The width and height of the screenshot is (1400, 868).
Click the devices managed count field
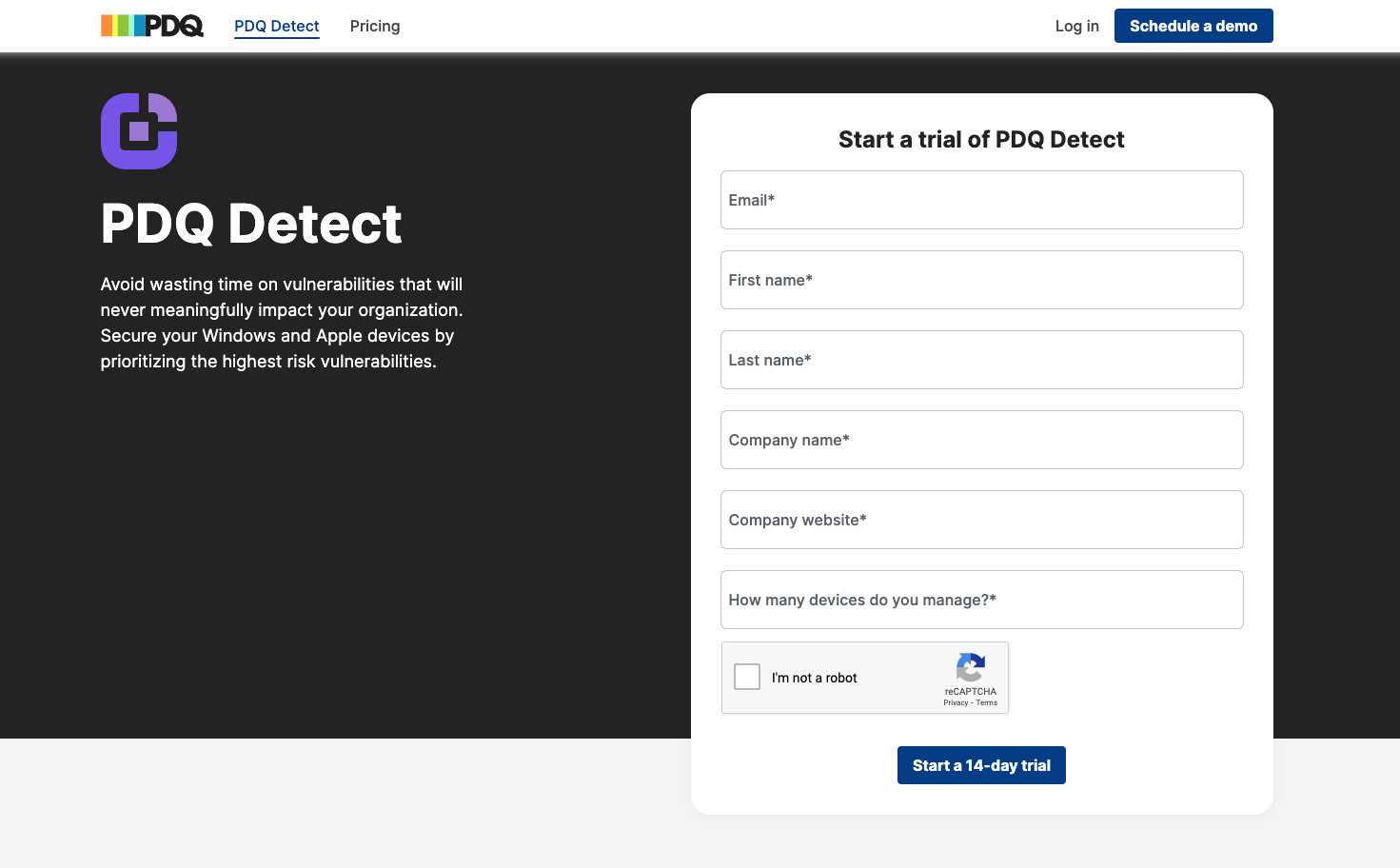(981, 600)
